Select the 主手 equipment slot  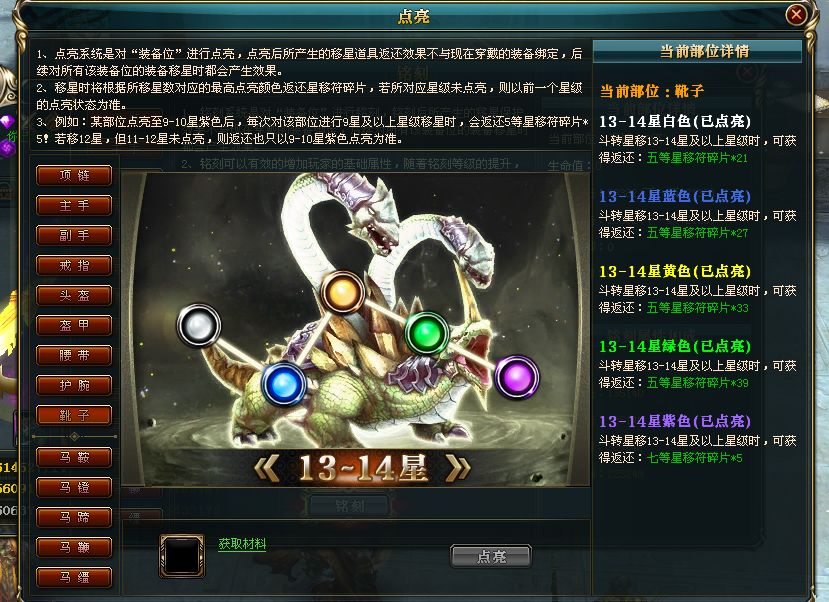point(74,206)
